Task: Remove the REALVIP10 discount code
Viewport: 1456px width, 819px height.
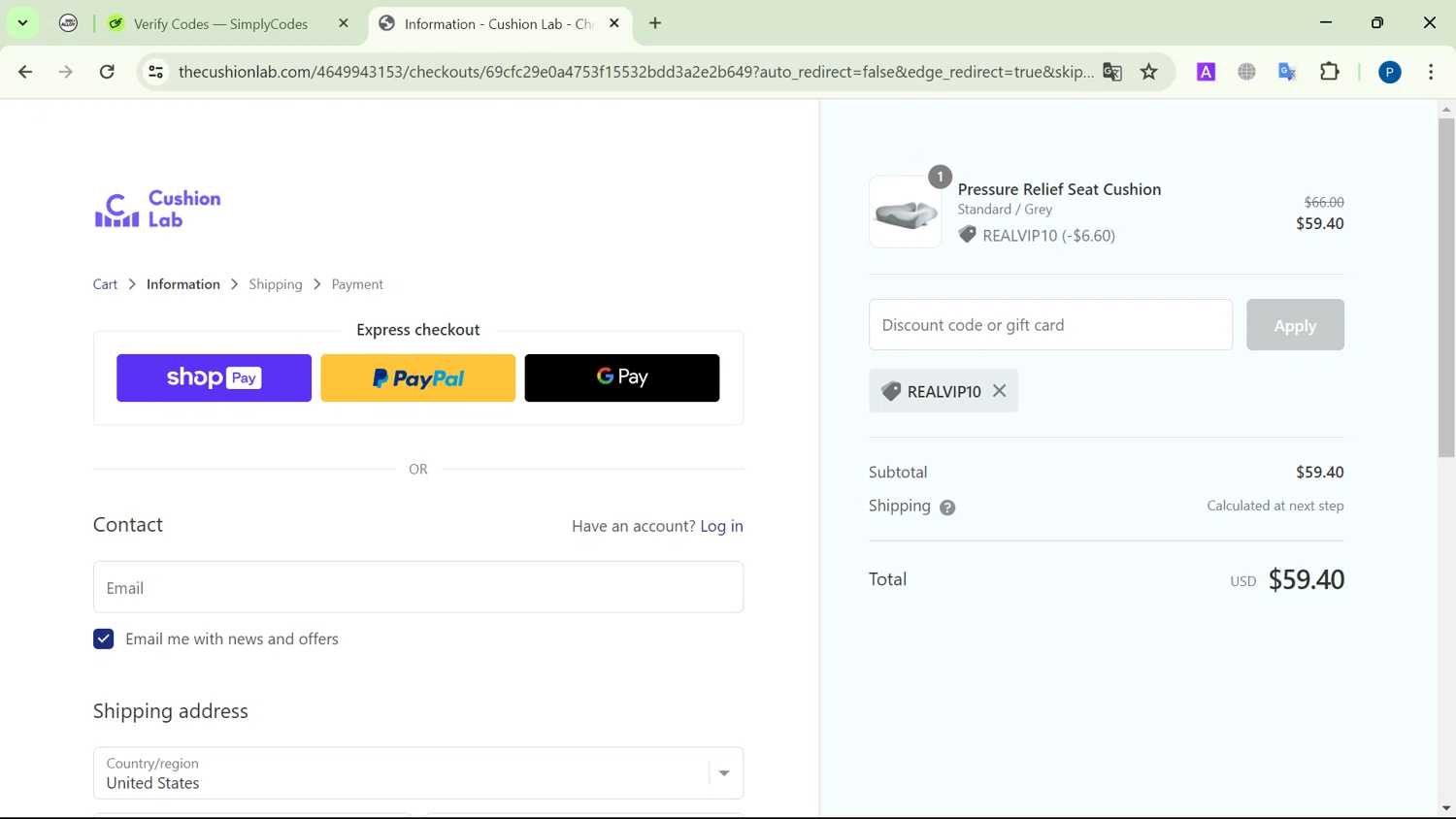Action: coord(999,391)
